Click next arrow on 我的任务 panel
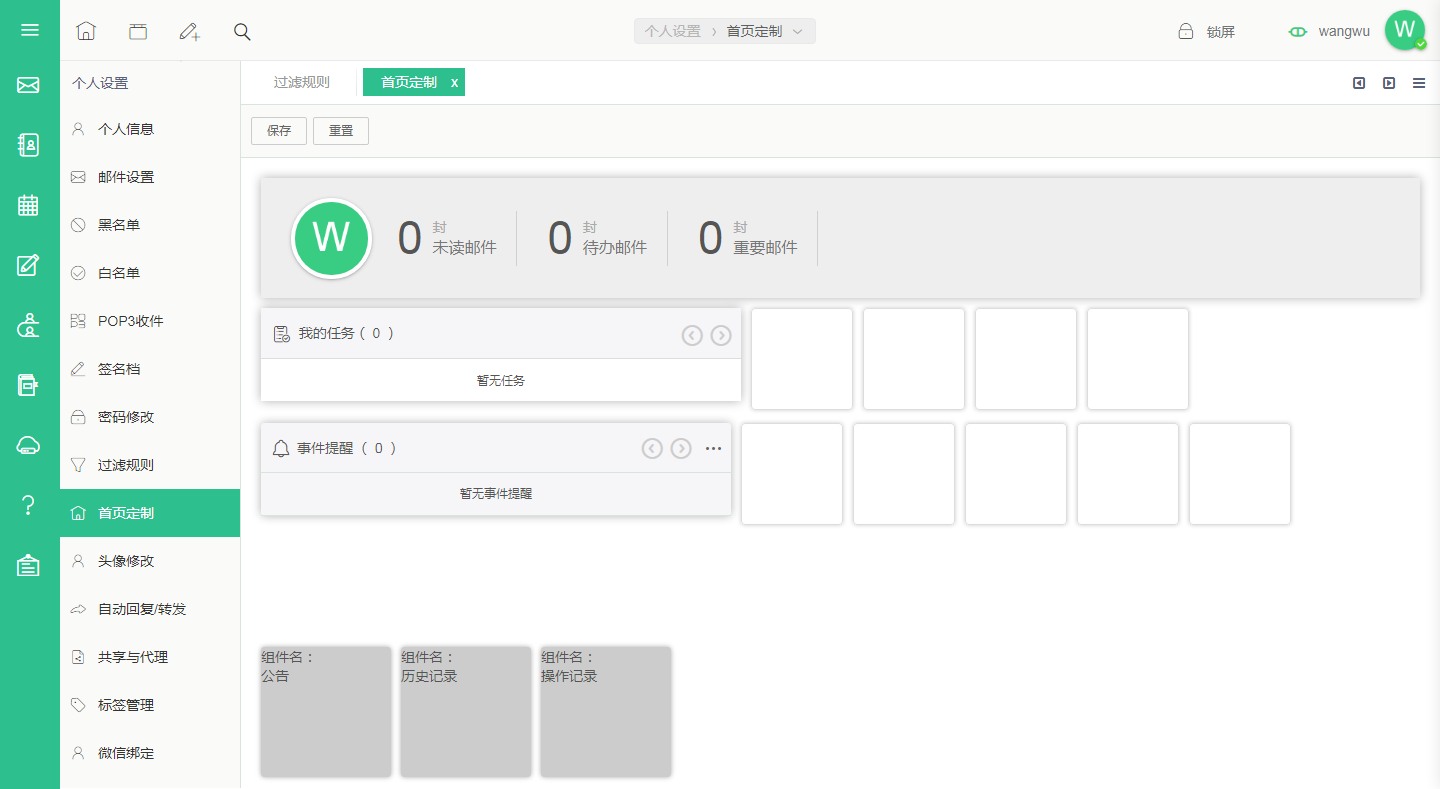Viewport: 1440px width, 789px height. [721, 335]
